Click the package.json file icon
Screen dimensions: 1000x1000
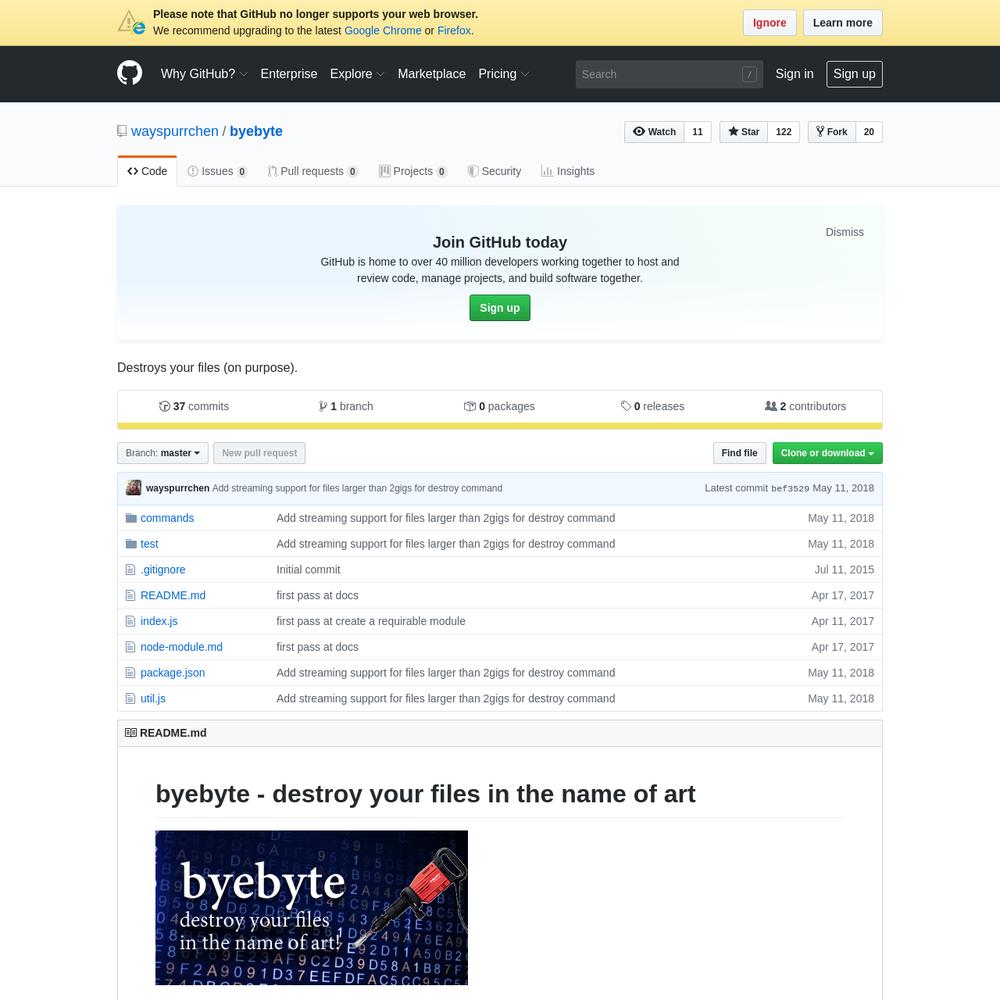(x=130, y=673)
